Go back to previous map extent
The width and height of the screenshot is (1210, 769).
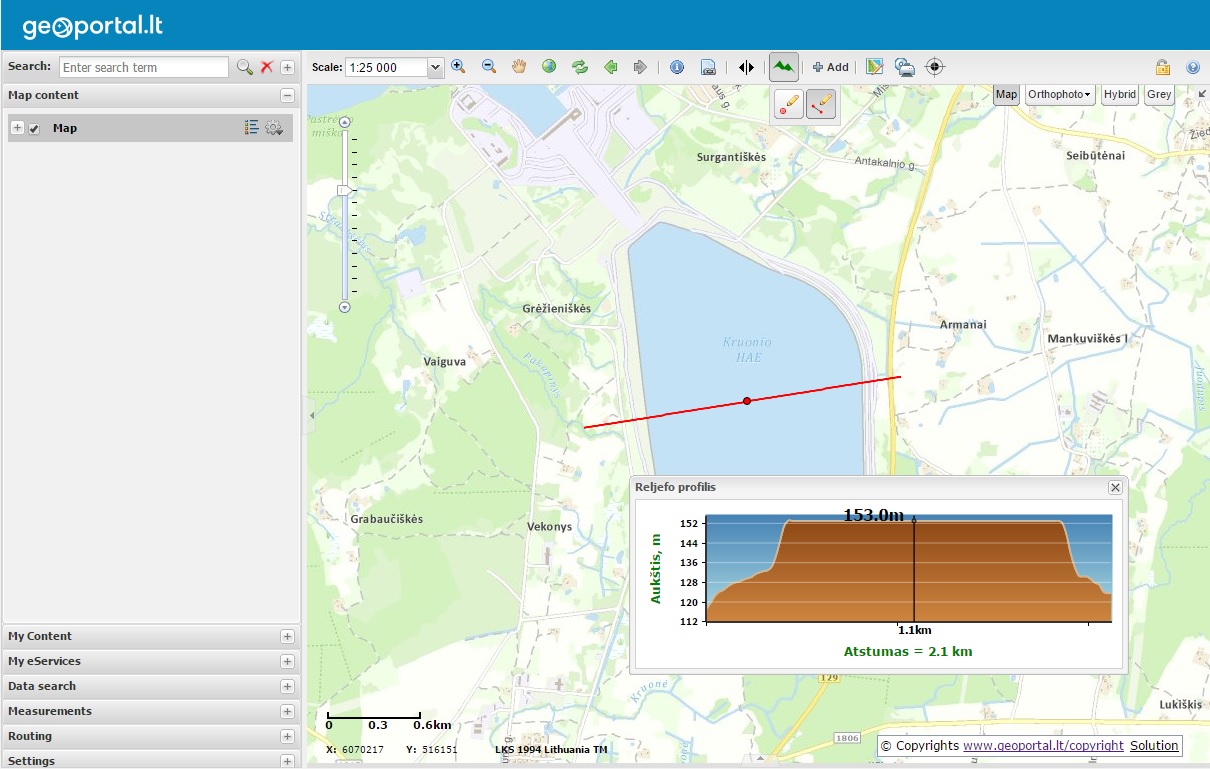[x=610, y=67]
